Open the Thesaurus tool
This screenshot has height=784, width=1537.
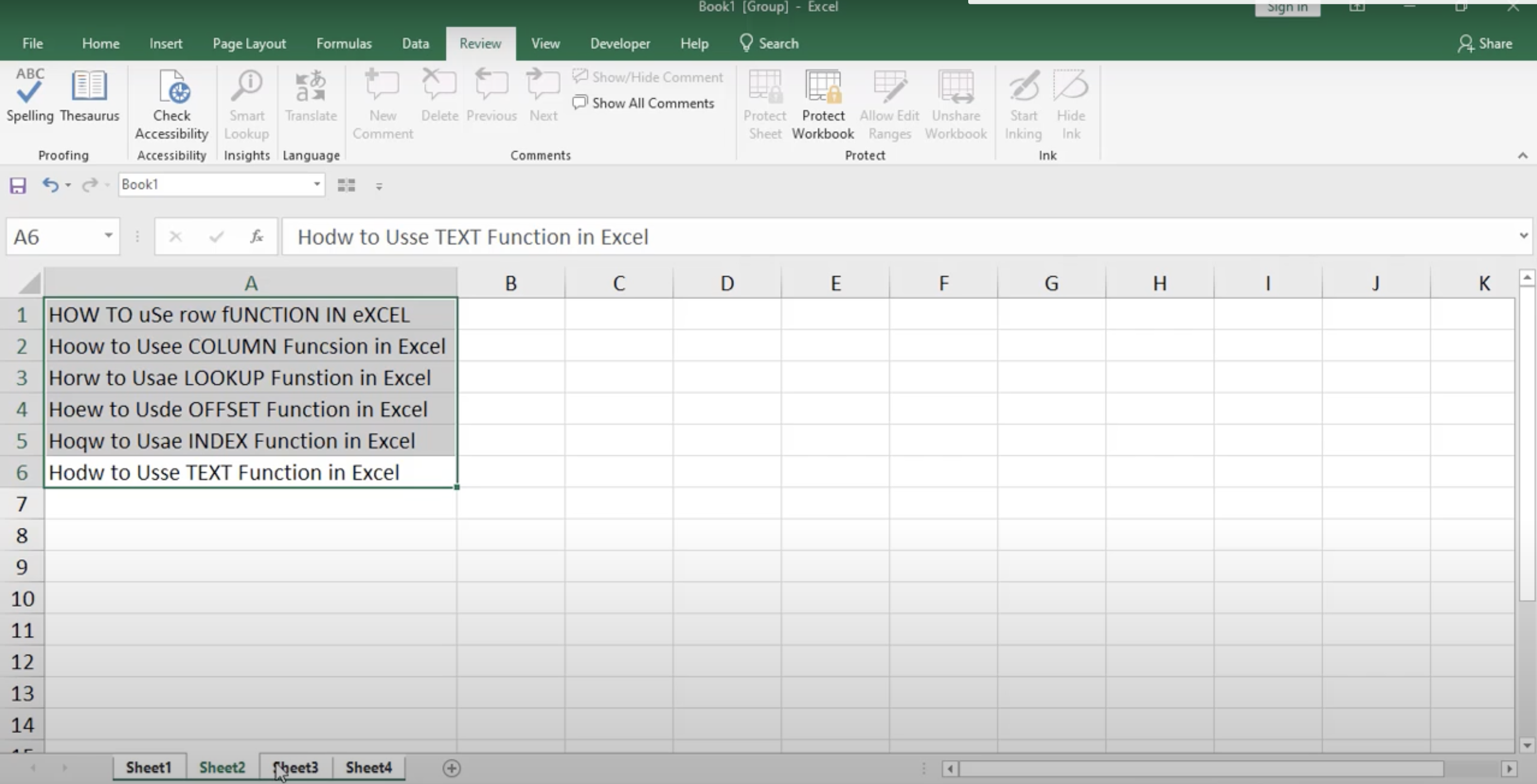tap(89, 96)
